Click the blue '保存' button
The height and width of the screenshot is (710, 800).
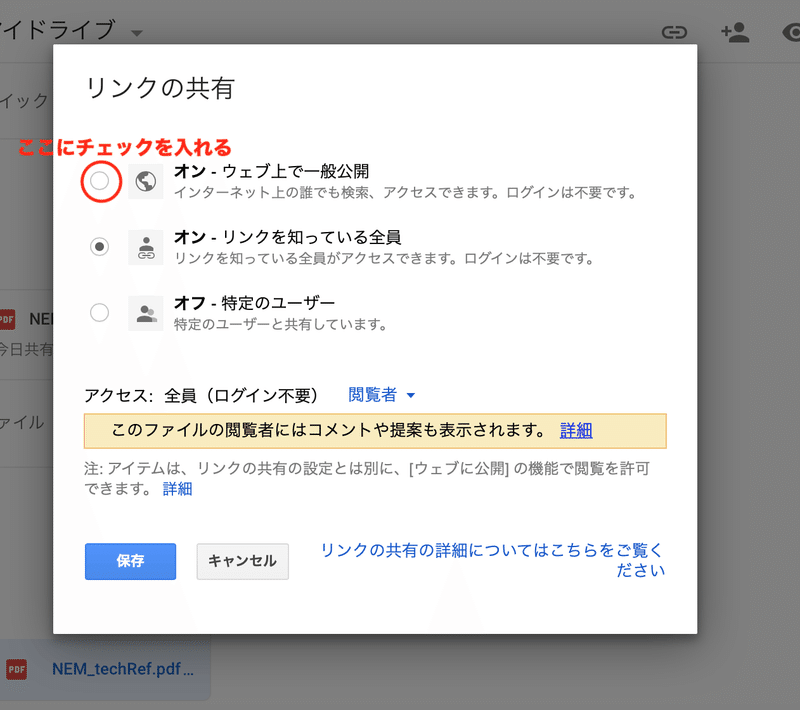[x=131, y=561]
